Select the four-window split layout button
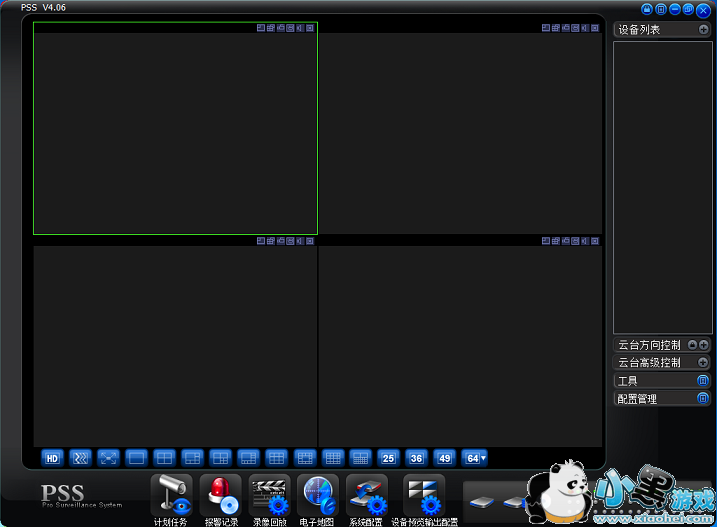This screenshot has height=527, width=717. [164, 458]
